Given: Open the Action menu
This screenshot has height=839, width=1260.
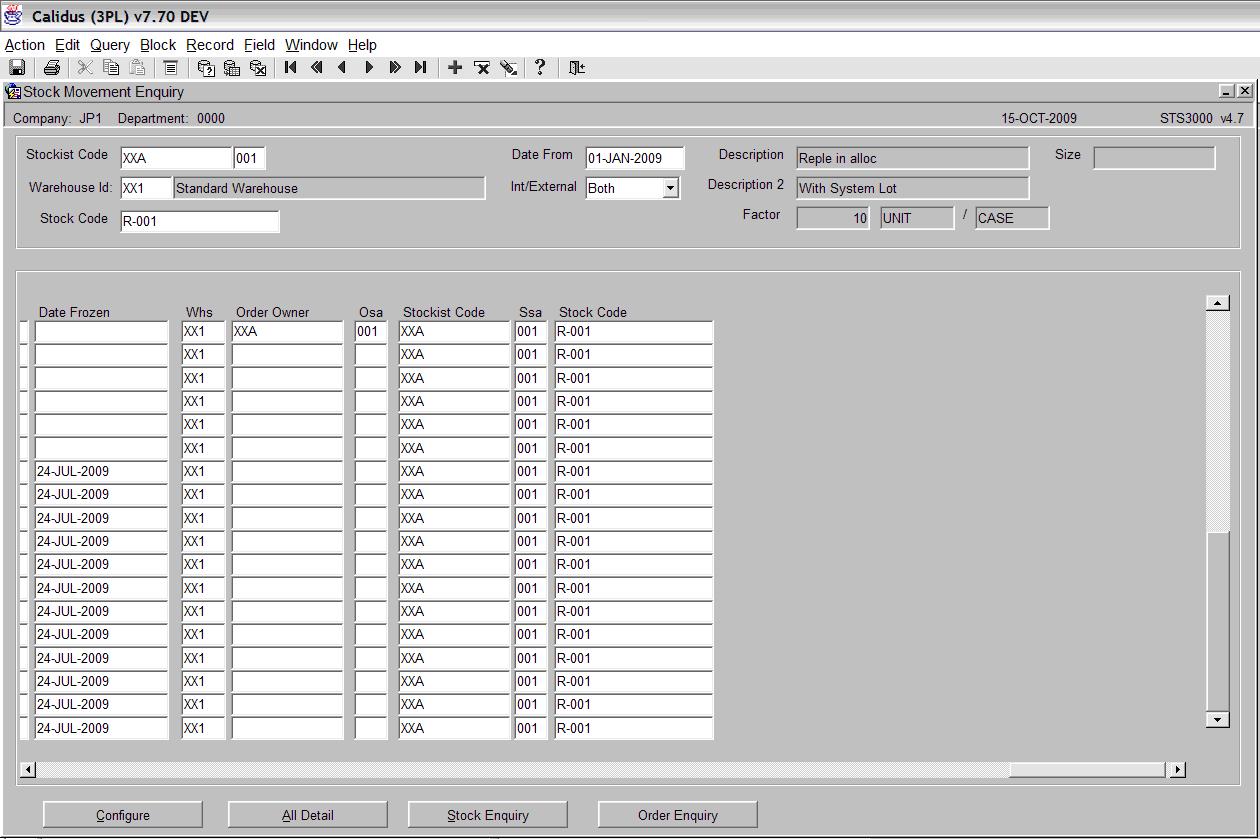Looking at the screenshot, I should [25, 45].
